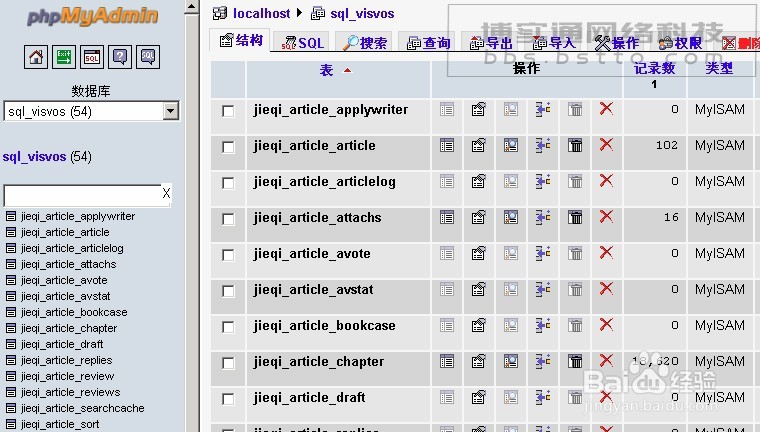
Task: Open jieqi_article_avstat in sidebar list
Action: coord(65,296)
